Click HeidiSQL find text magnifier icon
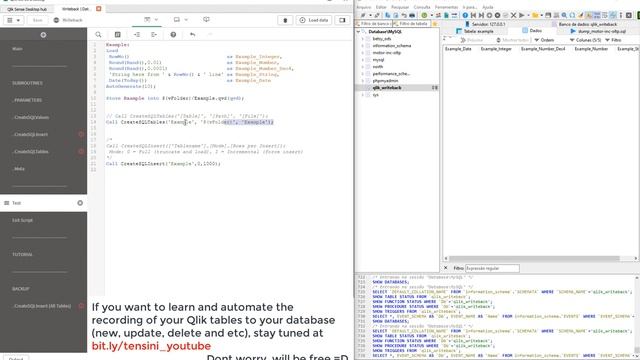Viewport: 640px width, 360px height. pyautogui.click(x=564, y=15)
